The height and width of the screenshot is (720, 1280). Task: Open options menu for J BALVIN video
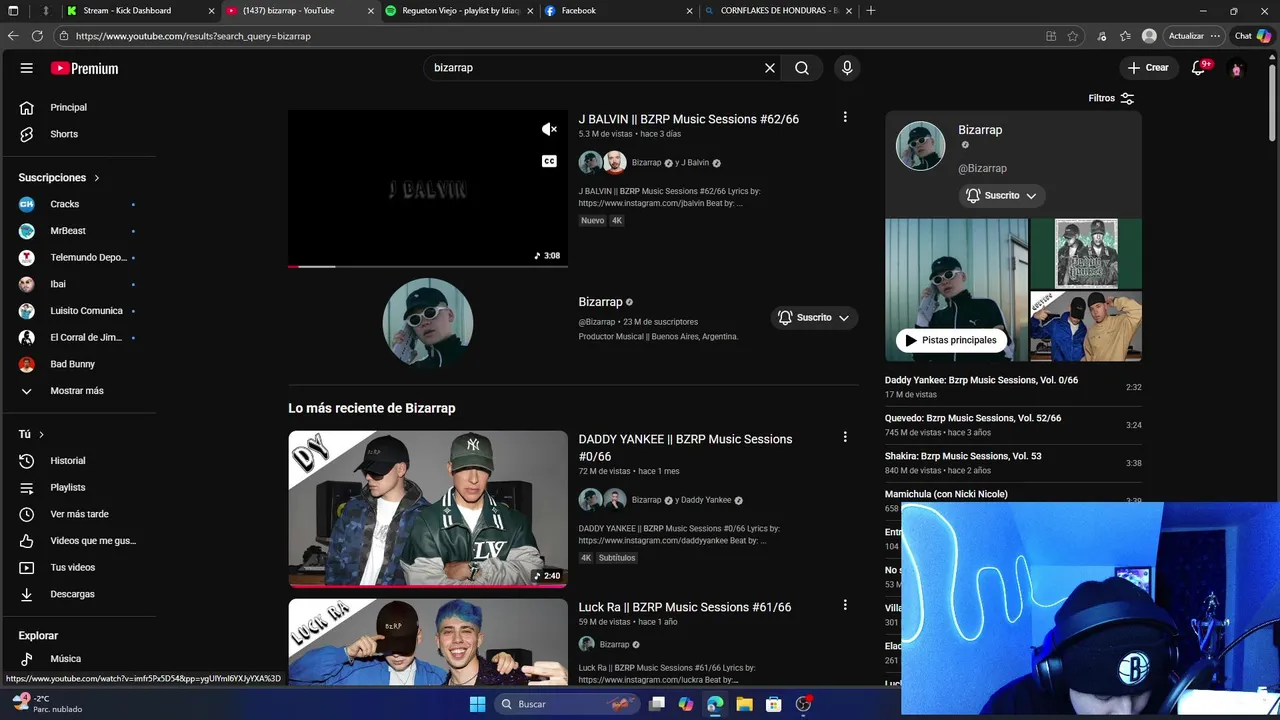click(x=845, y=117)
